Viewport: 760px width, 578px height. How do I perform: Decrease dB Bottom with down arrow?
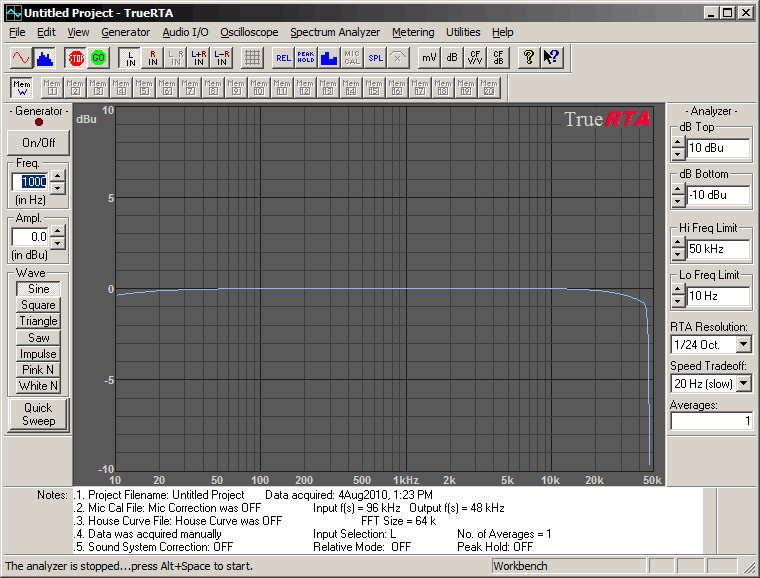coord(679,201)
